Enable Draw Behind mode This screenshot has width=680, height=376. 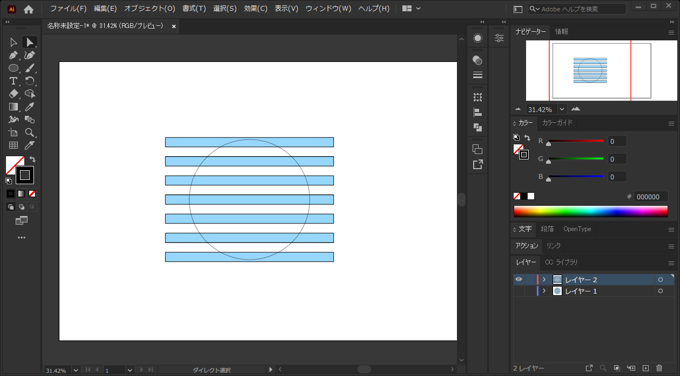[21, 207]
